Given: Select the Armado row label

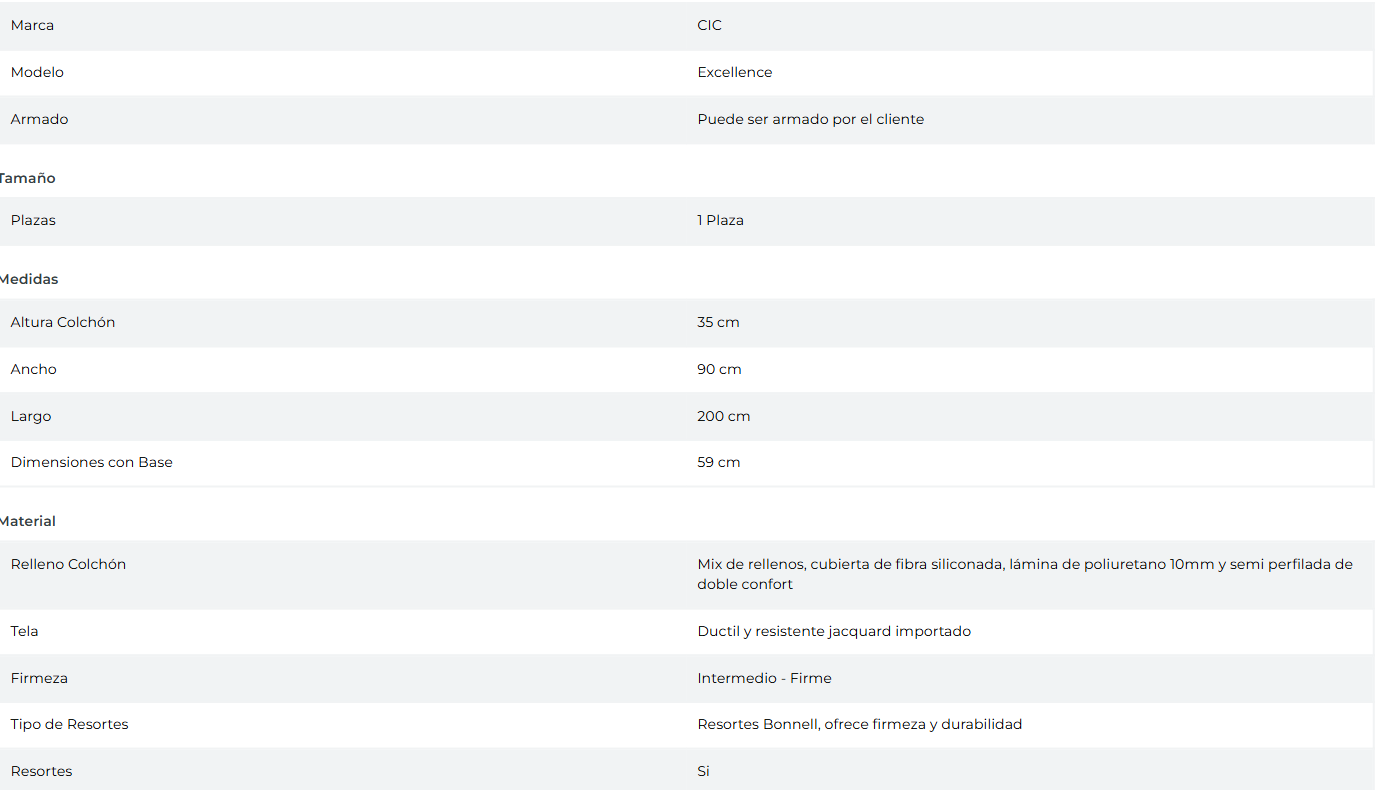Looking at the screenshot, I should click(39, 119).
